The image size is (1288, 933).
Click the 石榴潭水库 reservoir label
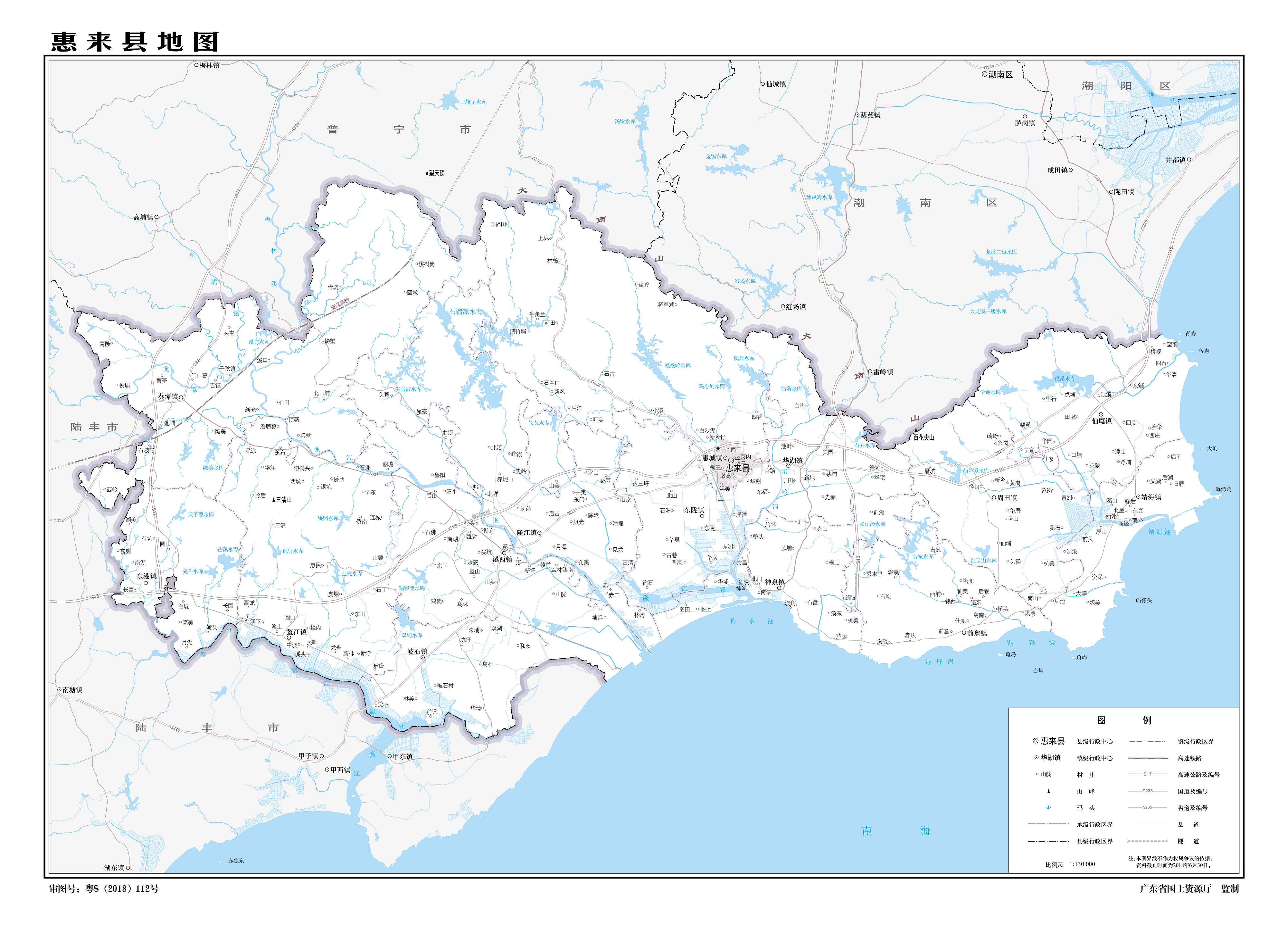[x=466, y=312]
